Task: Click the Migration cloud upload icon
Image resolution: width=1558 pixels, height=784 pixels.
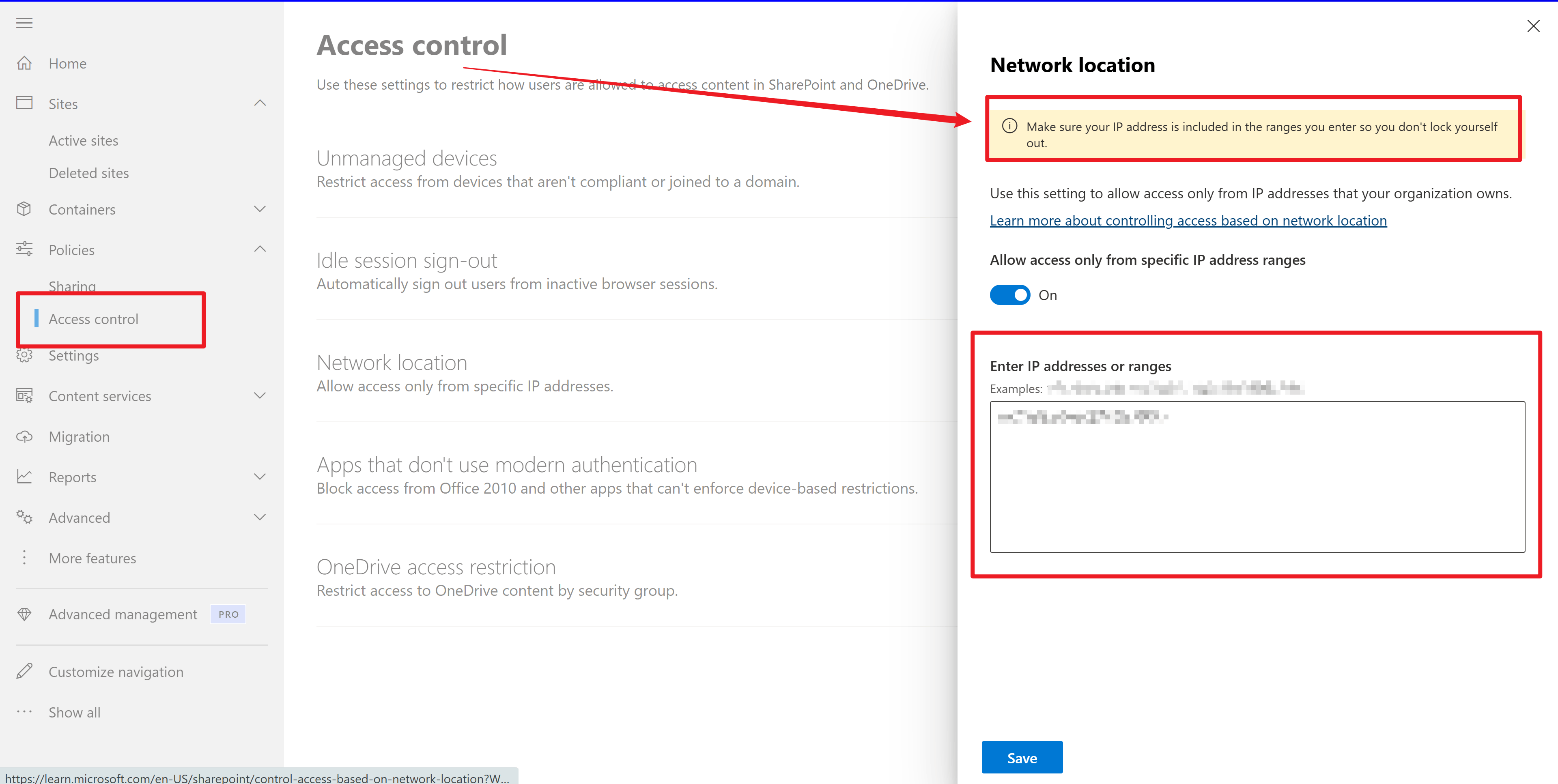Action: 24,436
